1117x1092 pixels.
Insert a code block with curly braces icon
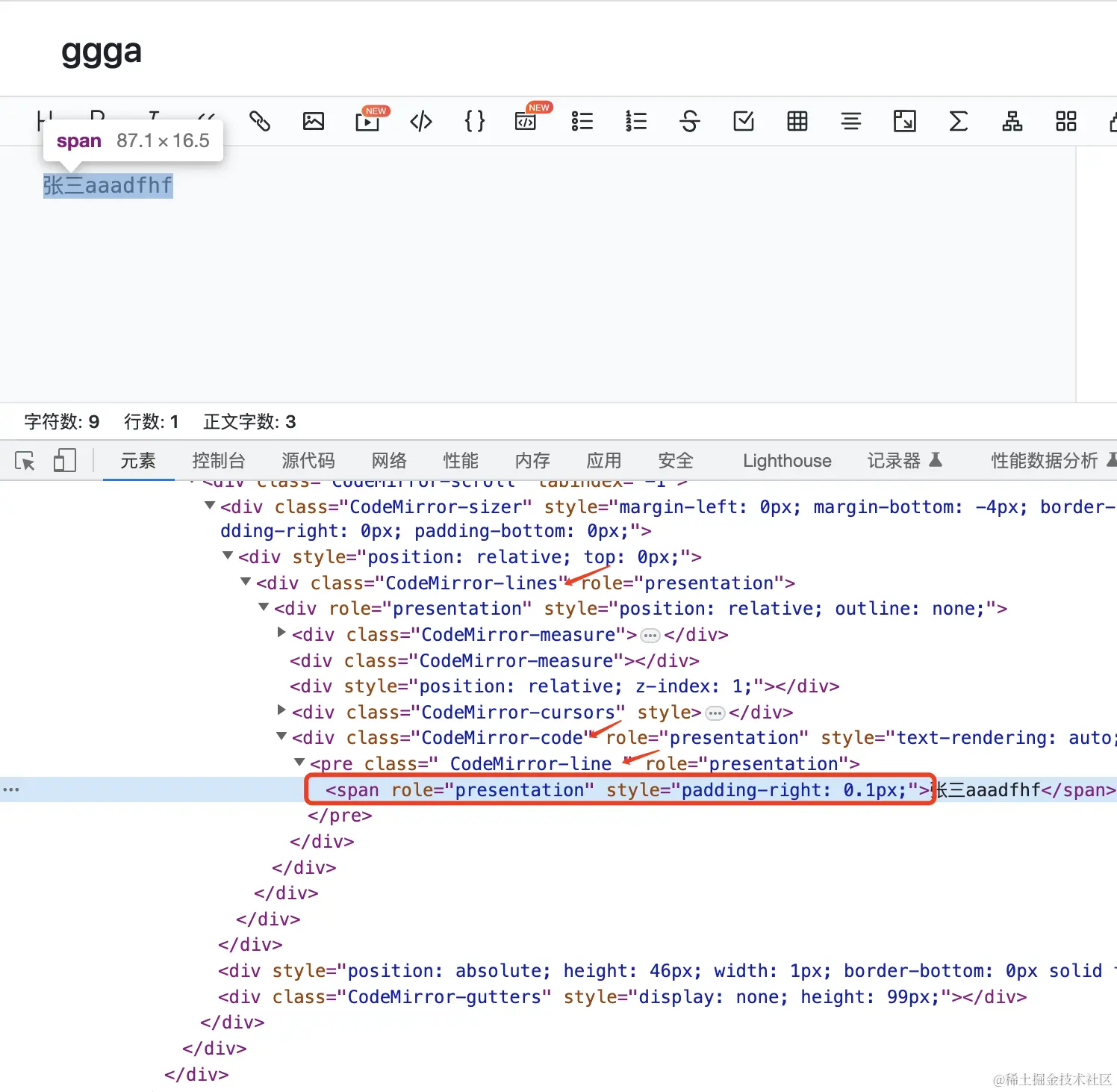click(x=475, y=121)
